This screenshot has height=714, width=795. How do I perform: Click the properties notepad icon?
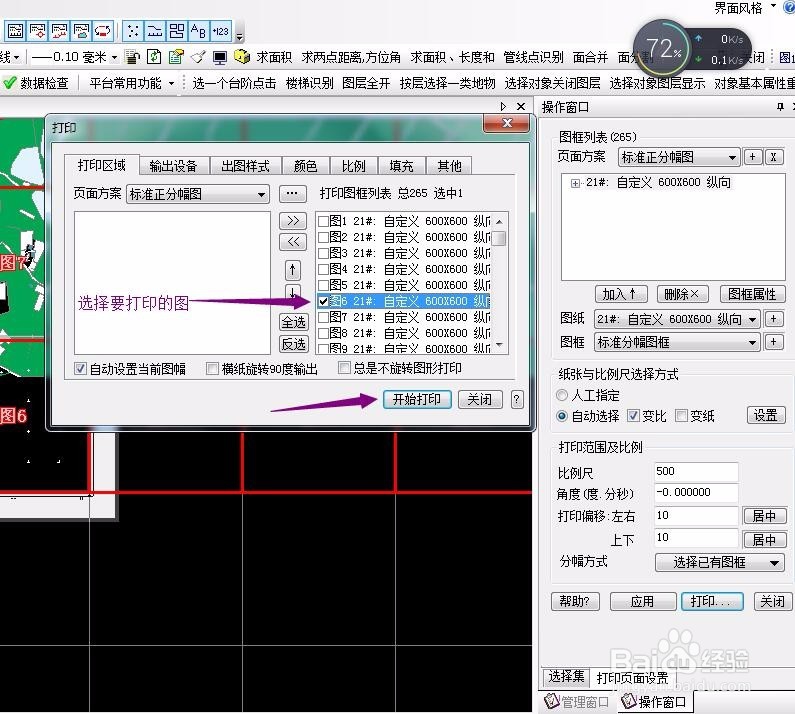point(176,57)
